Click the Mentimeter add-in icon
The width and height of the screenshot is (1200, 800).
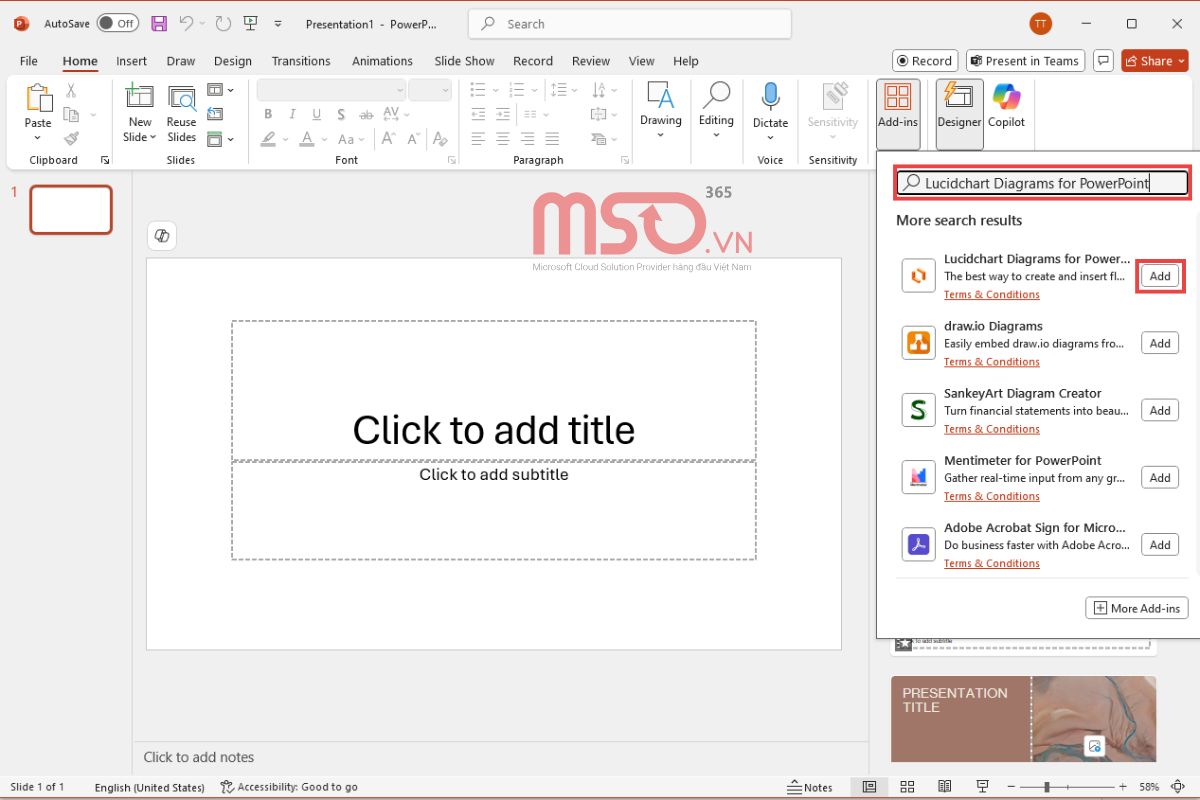coord(918,477)
